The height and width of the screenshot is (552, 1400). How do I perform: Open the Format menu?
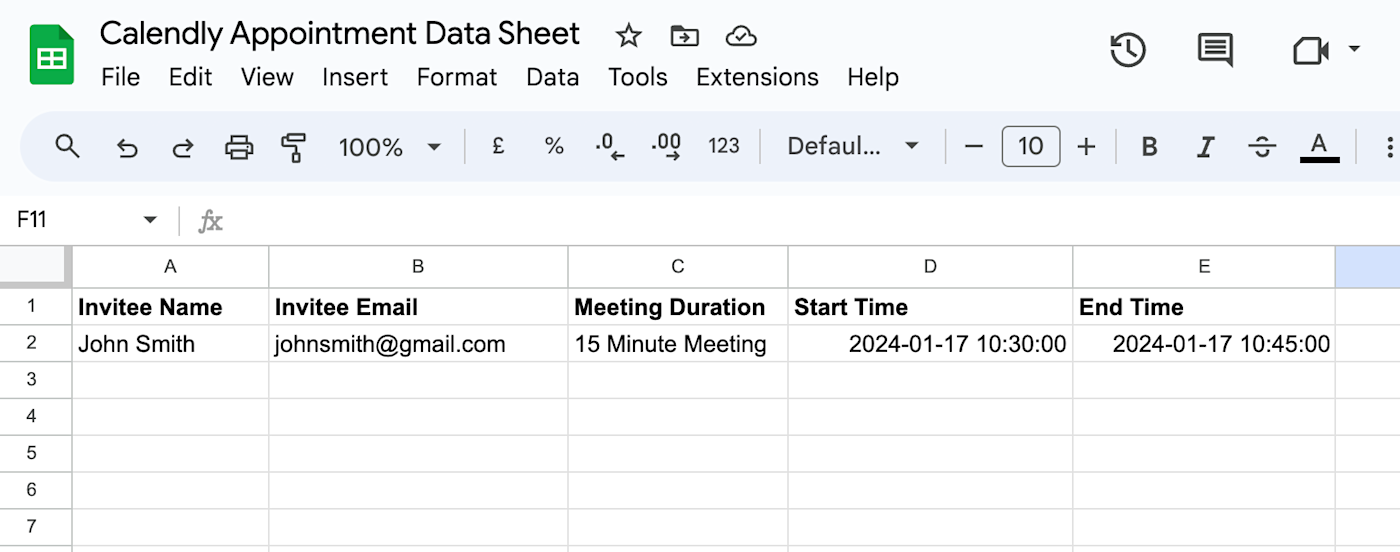(457, 77)
